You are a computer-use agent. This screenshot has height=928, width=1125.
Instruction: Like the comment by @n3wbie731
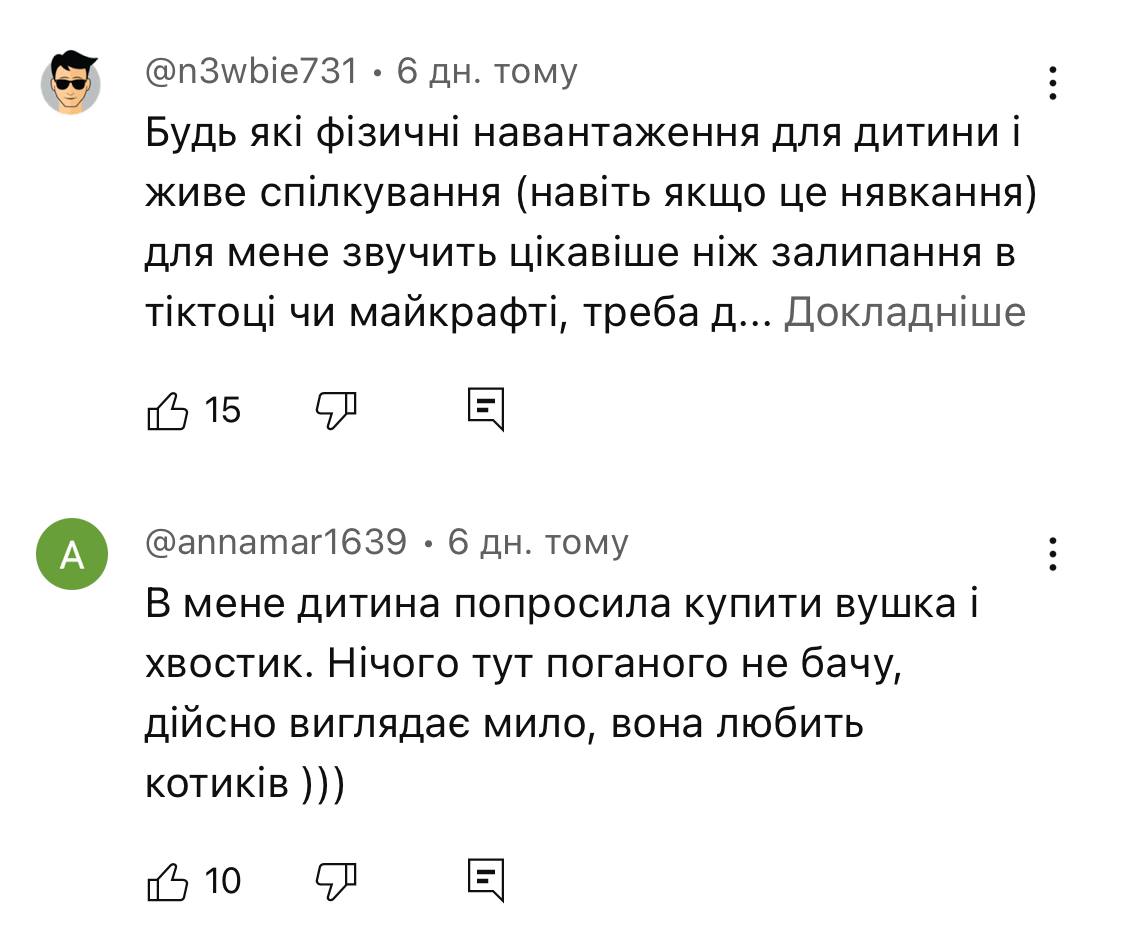click(x=168, y=411)
